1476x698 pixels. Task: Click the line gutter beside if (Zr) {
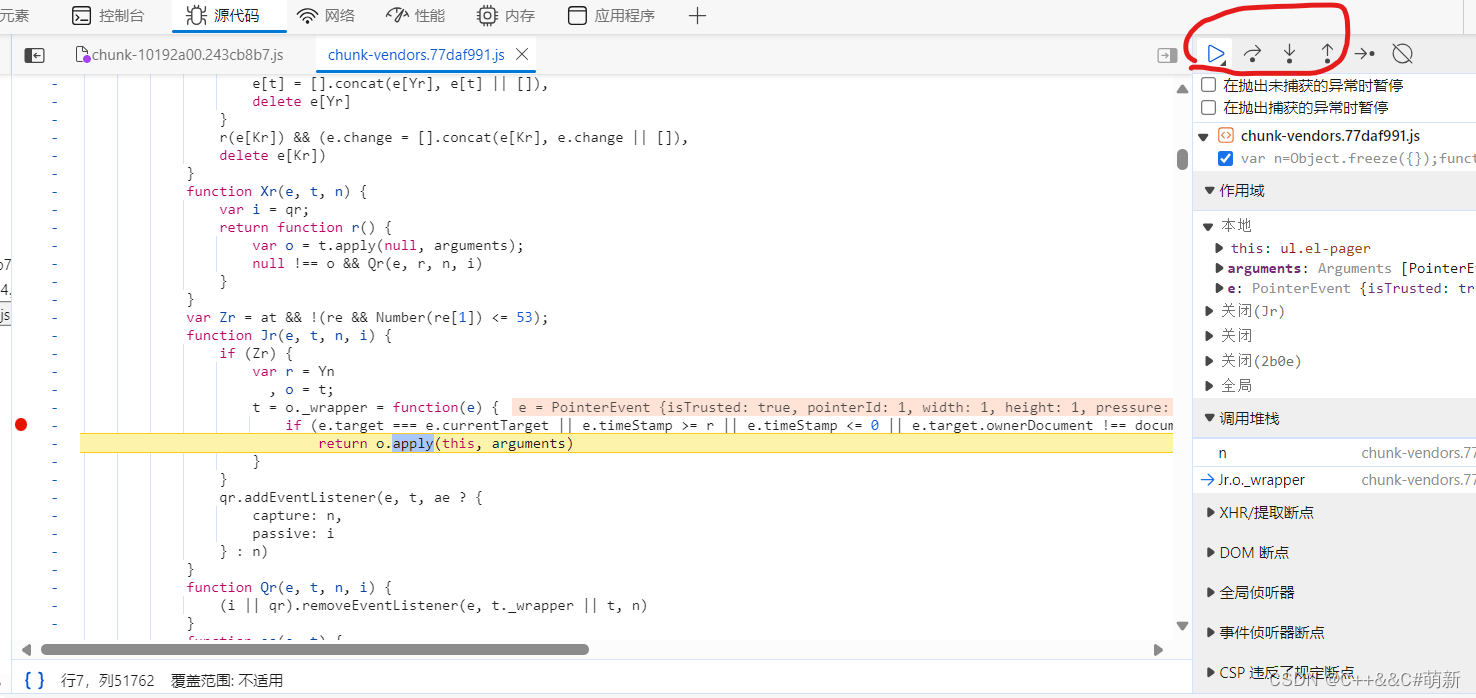tap(54, 353)
